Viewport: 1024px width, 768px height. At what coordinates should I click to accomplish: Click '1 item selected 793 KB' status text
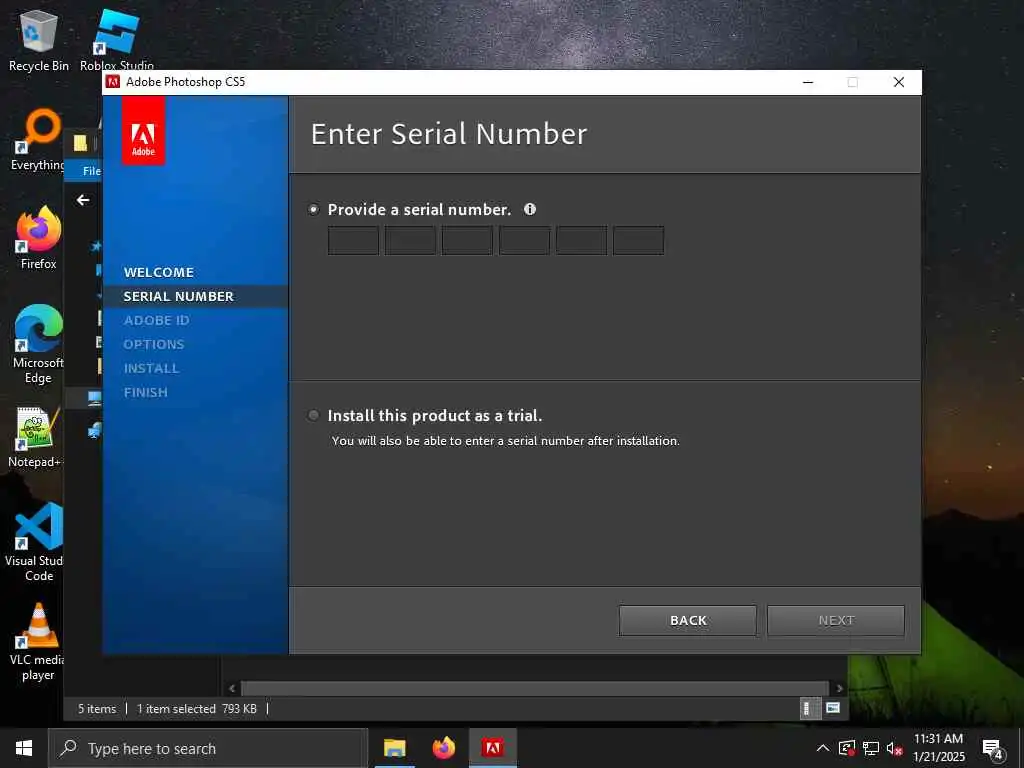pyautogui.click(x=197, y=709)
